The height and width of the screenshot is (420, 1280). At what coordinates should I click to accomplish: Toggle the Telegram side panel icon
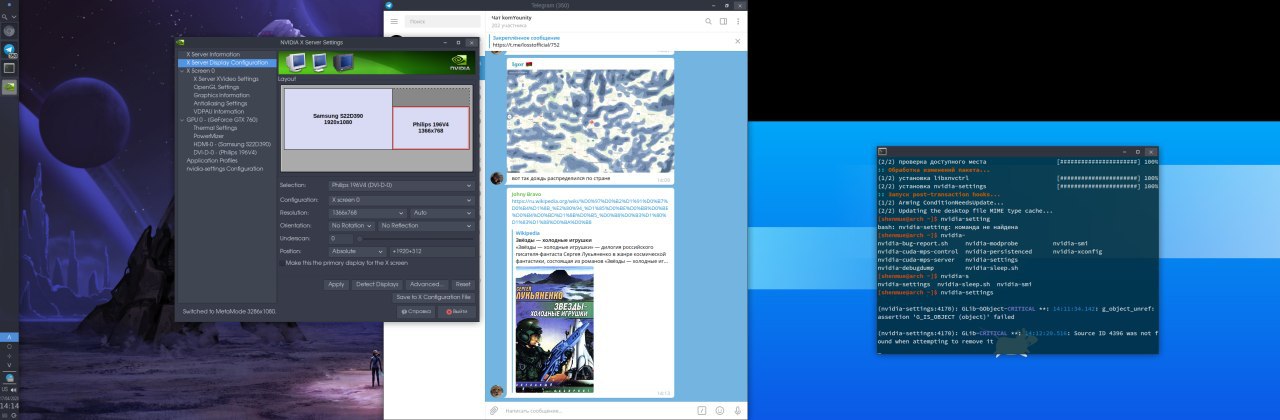point(723,21)
